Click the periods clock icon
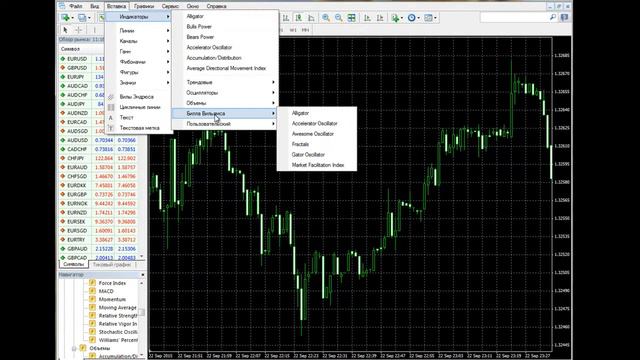 411,18
